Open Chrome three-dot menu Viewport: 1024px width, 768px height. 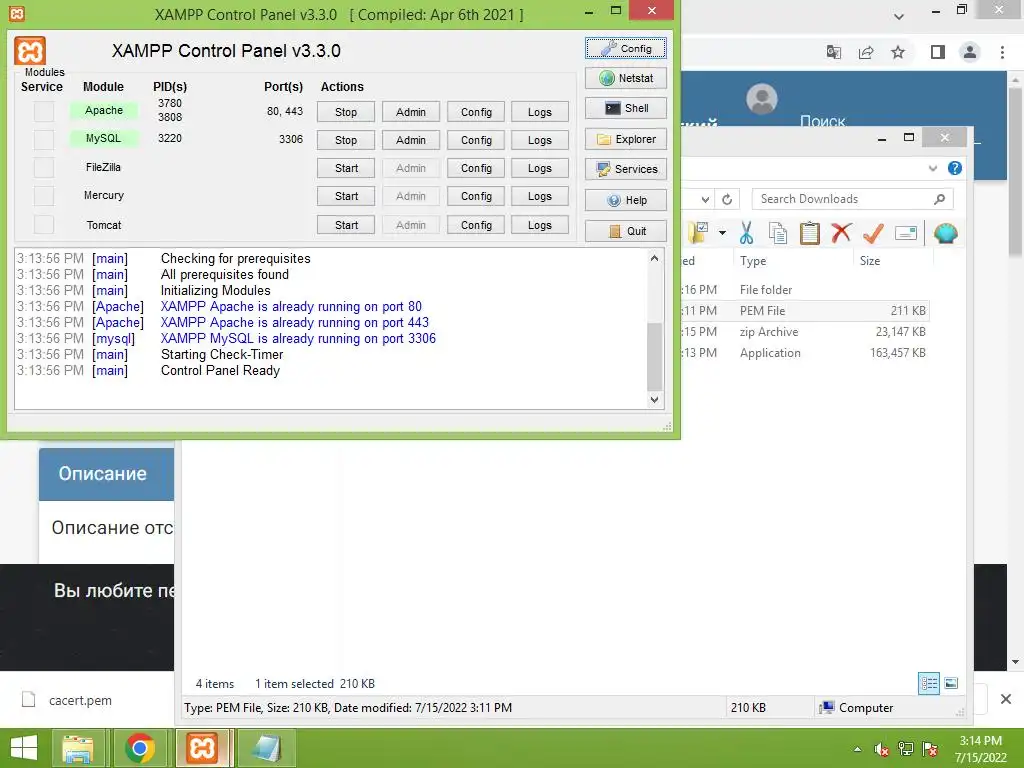pos(1002,52)
